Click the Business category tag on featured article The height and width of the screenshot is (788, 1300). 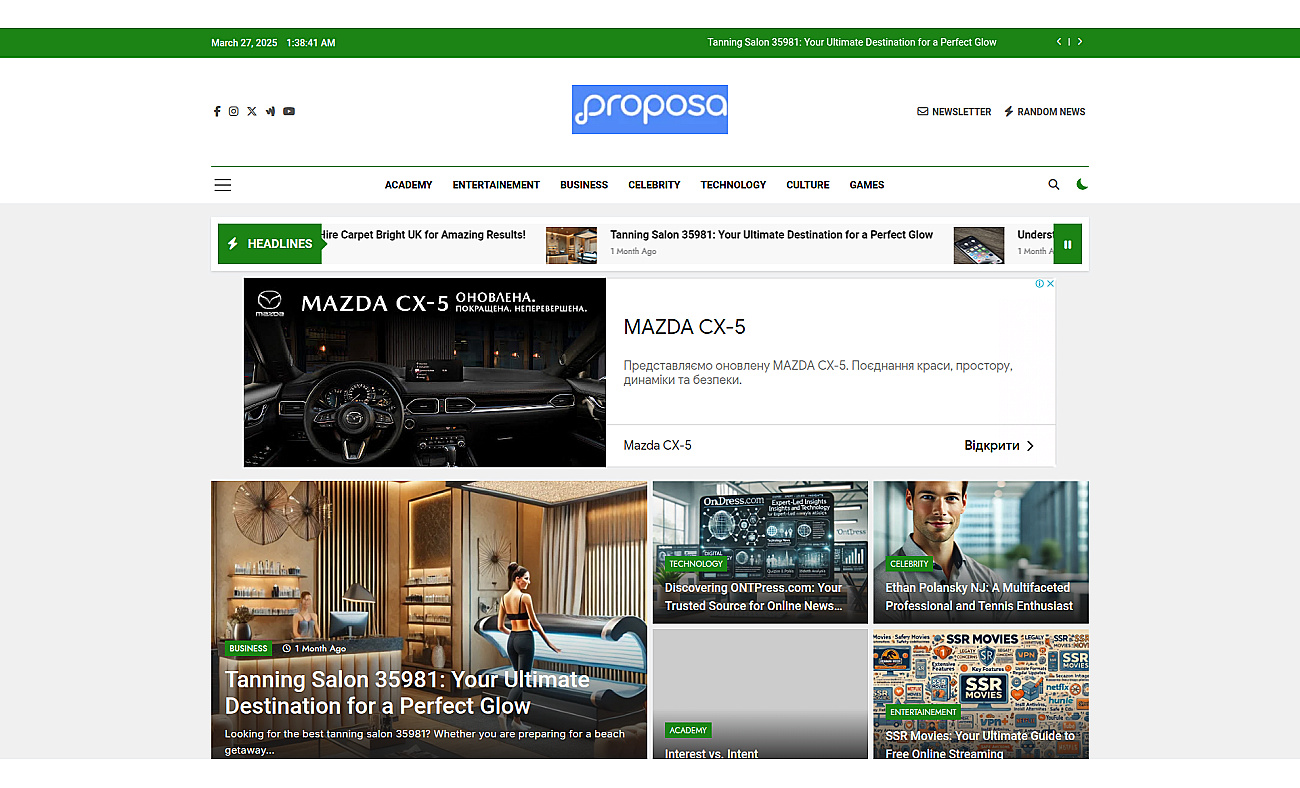(248, 648)
